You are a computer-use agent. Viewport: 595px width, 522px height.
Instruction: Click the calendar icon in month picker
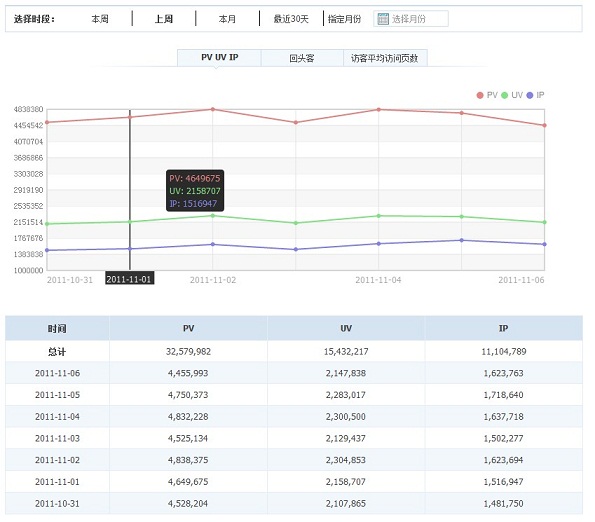(383, 19)
